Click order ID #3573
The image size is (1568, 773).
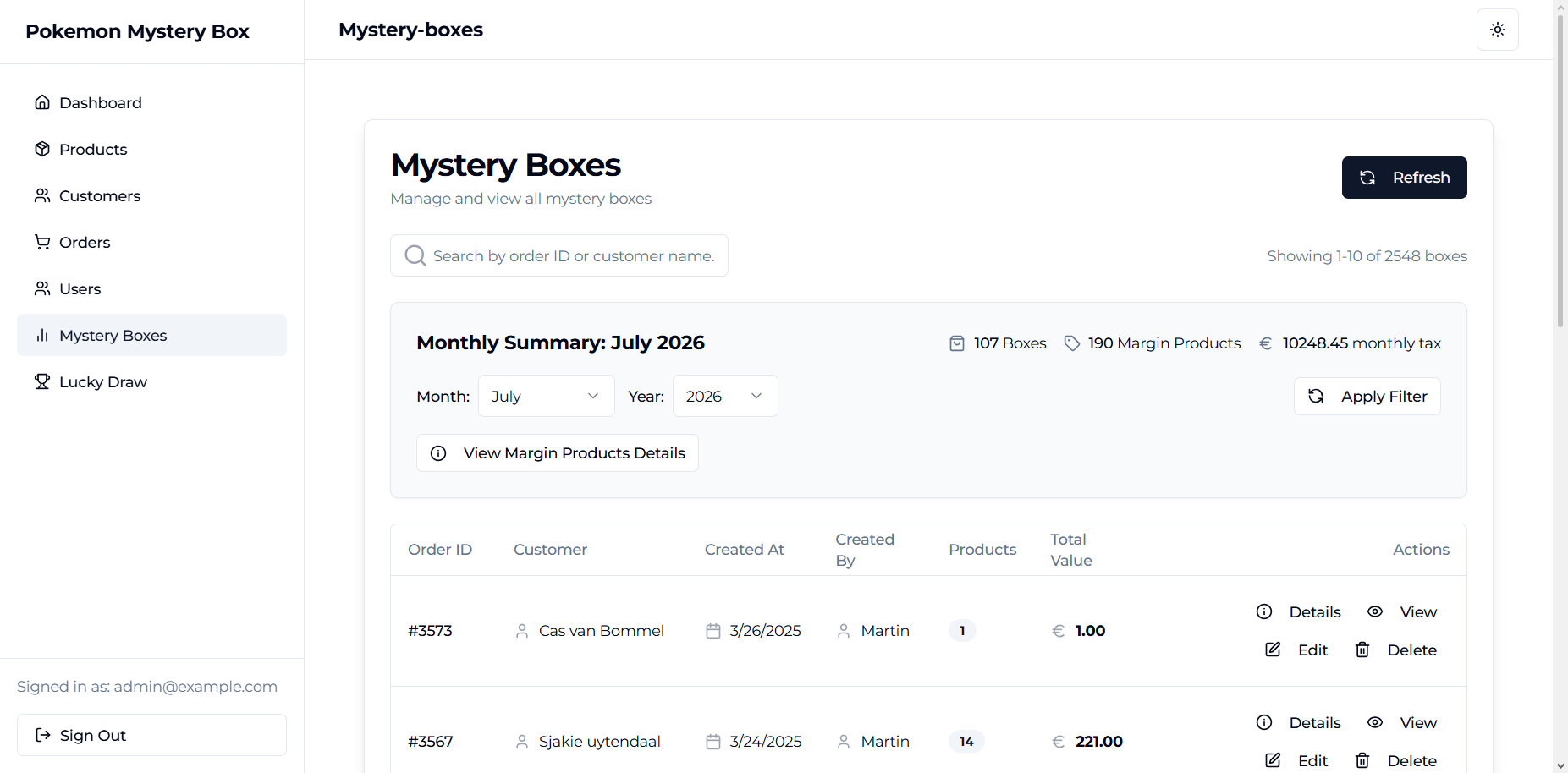(x=430, y=631)
